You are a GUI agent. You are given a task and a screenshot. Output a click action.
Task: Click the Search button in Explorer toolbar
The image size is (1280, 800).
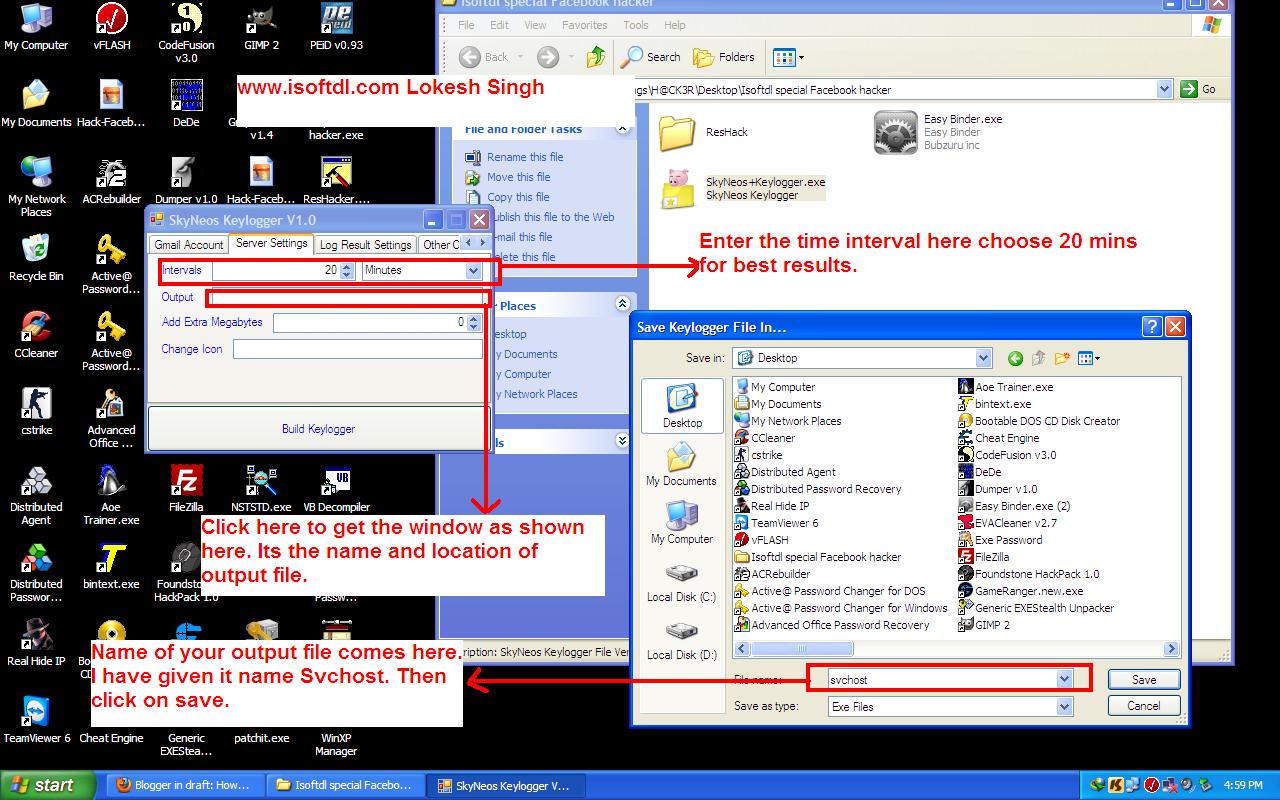[x=650, y=57]
